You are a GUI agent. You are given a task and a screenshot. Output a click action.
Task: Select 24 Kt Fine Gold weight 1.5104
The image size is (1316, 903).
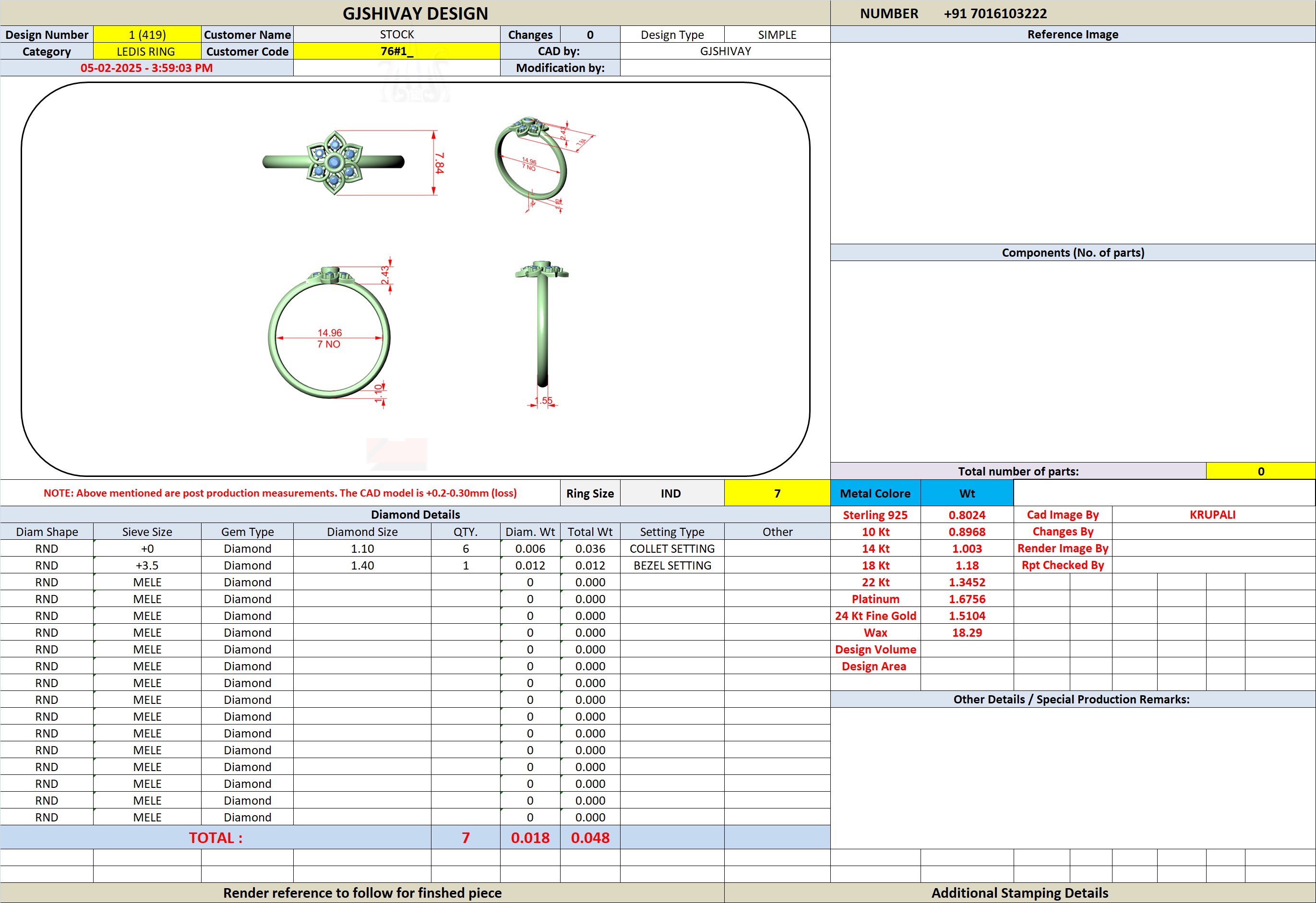coord(967,616)
